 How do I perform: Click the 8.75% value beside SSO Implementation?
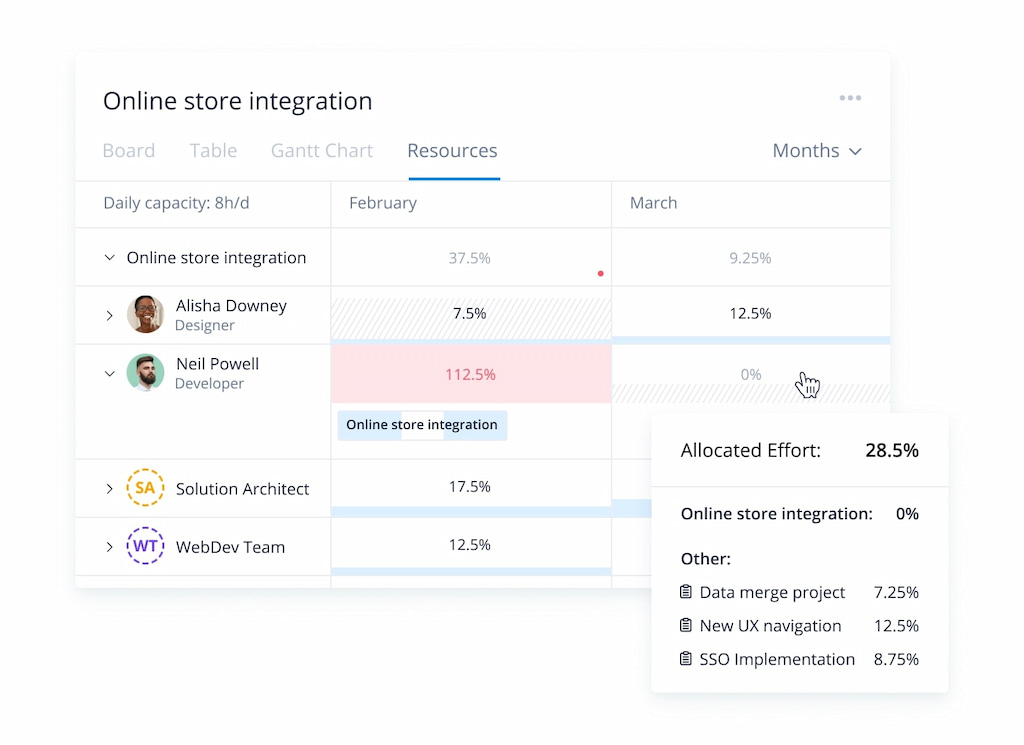pos(896,659)
